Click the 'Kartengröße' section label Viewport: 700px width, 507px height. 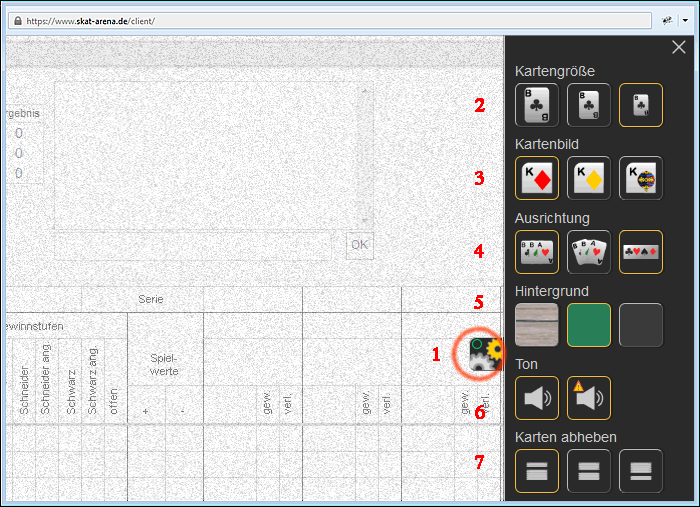pyautogui.click(x=554, y=71)
